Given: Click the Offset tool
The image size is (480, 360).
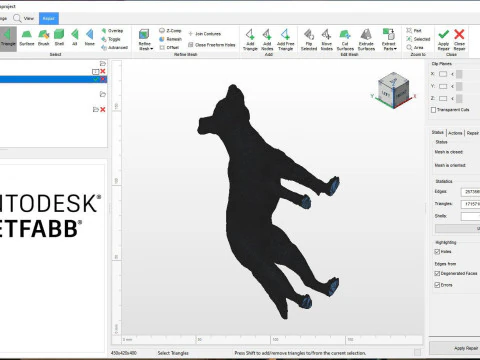Looking at the screenshot, I should (169, 48).
